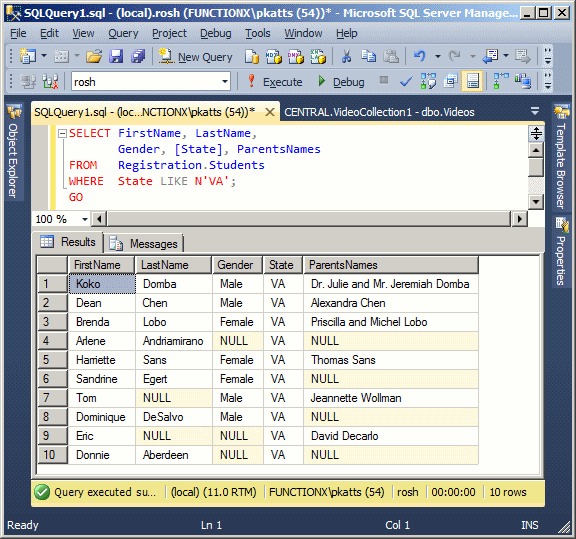Image resolution: width=576 pixels, height=539 pixels.
Task: Open the 100 % zoom dropdown
Action: pyautogui.click(x=85, y=219)
